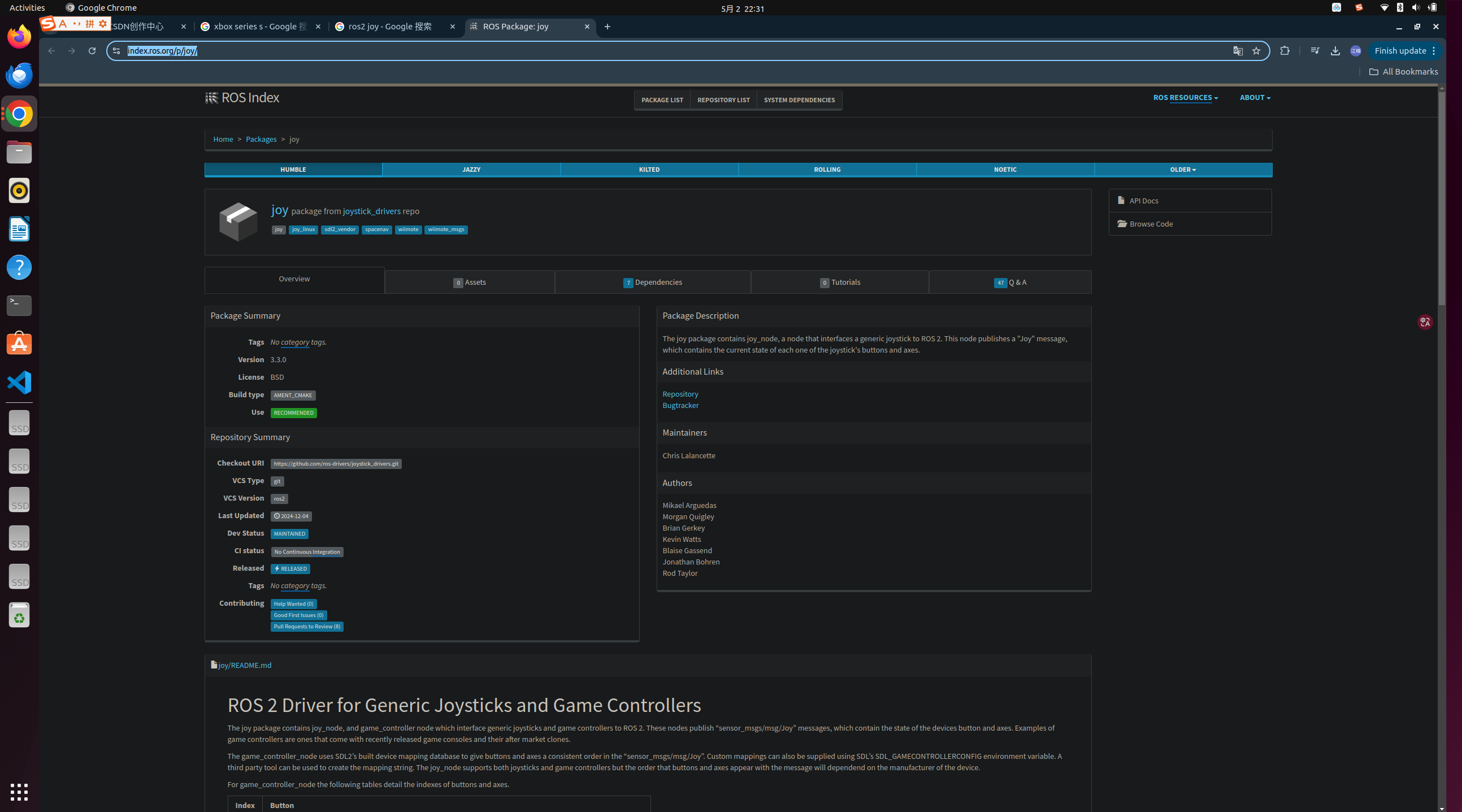Open Visual Studio Code from the dock
Screen dimensions: 1462x812
click(19, 382)
